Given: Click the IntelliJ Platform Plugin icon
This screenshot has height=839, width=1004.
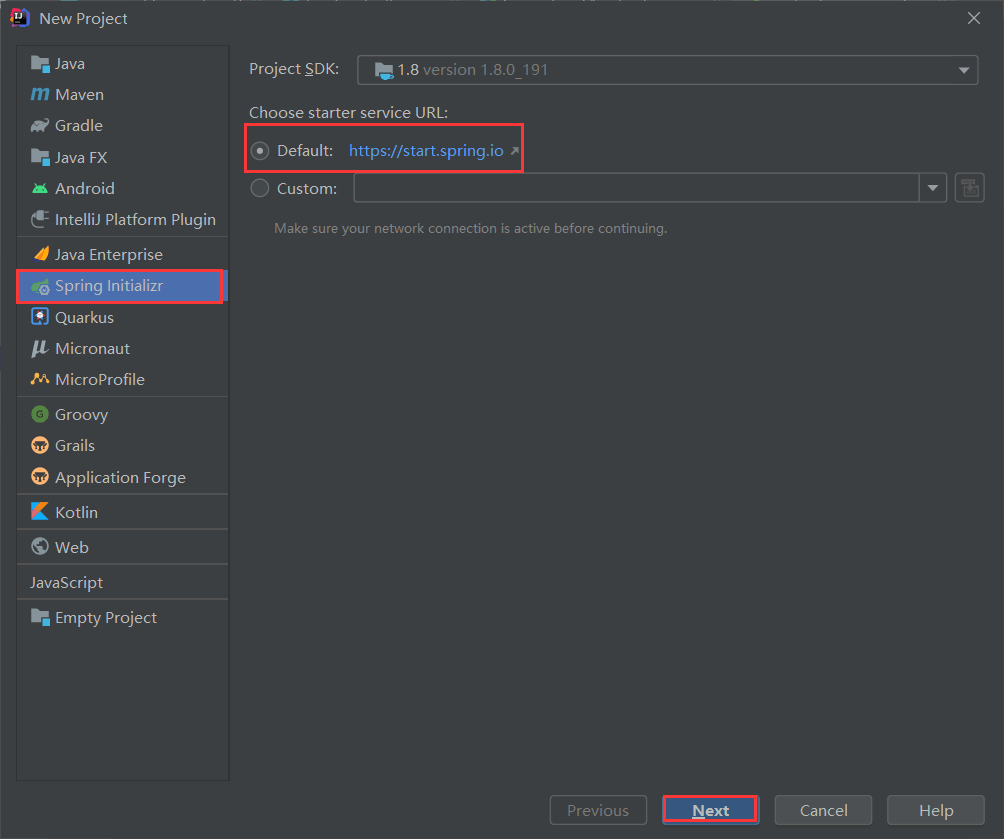Looking at the screenshot, I should click(x=40, y=219).
